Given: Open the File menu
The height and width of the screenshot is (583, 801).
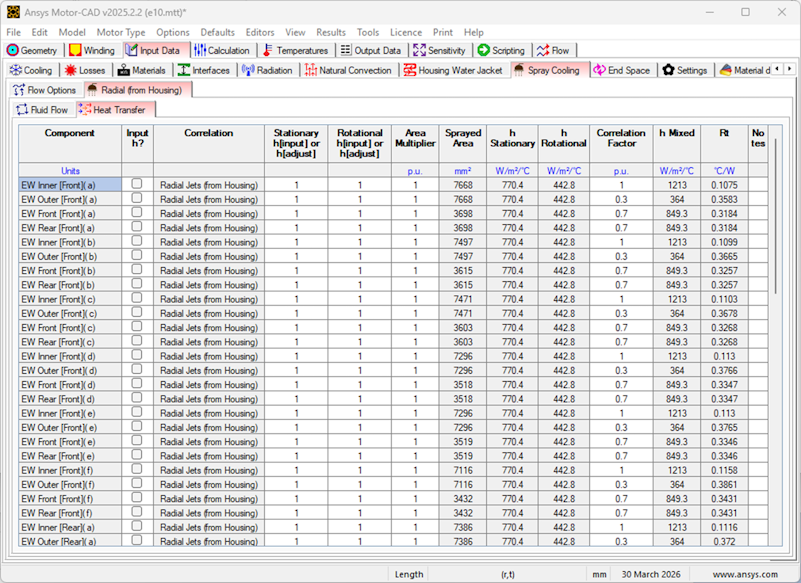Looking at the screenshot, I should (x=14, y=32).
